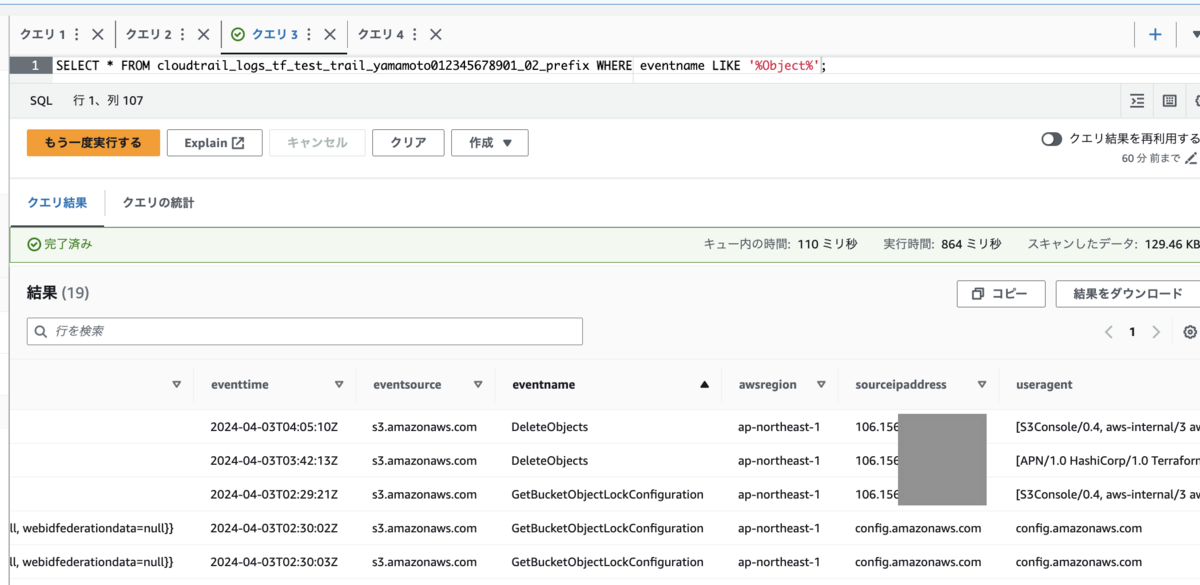Click GetBucketObjectLockConfiguration in the 02:29:21Z row
This screenshot has width=1200, height=585.
pyautogui.click(x=607, y=495)
